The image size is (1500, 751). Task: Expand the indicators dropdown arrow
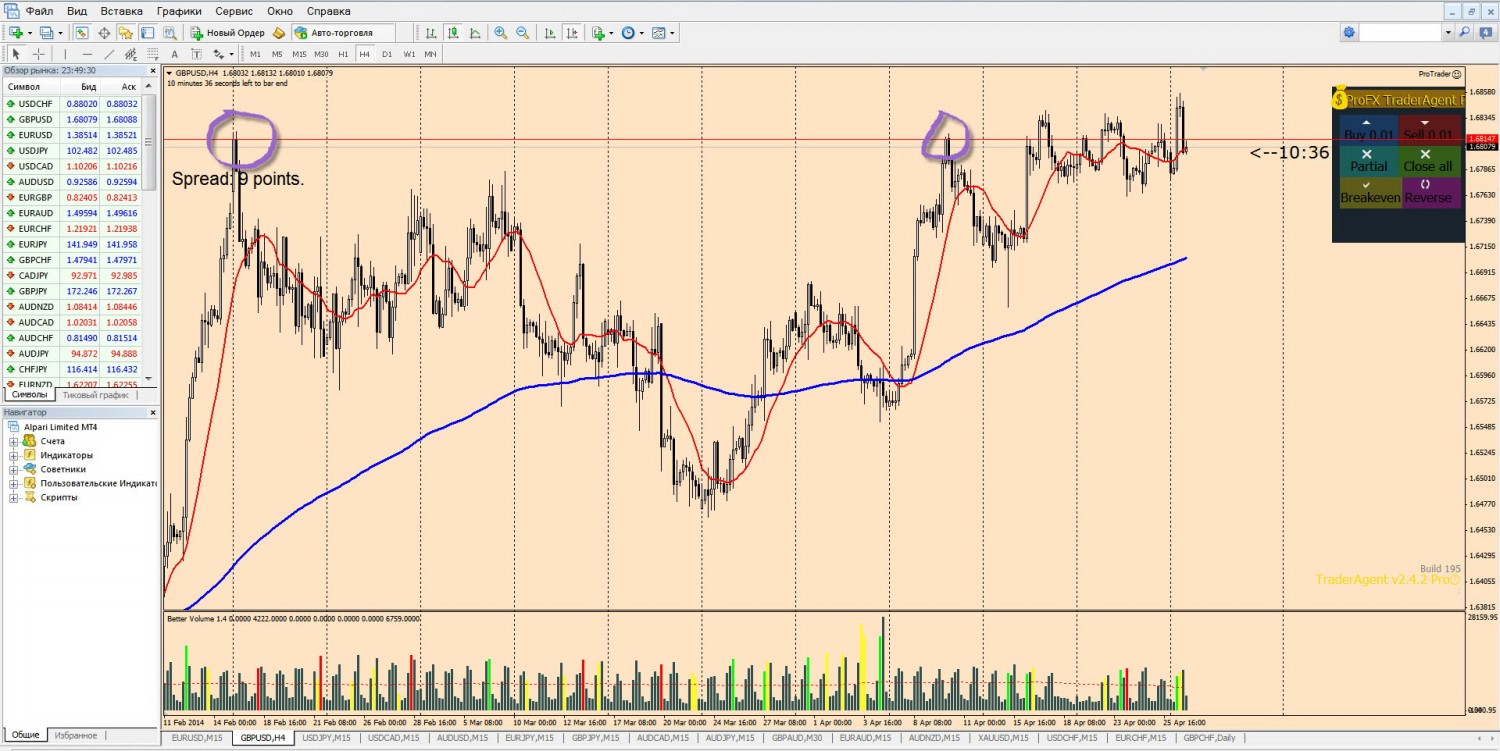coord(611,33)
